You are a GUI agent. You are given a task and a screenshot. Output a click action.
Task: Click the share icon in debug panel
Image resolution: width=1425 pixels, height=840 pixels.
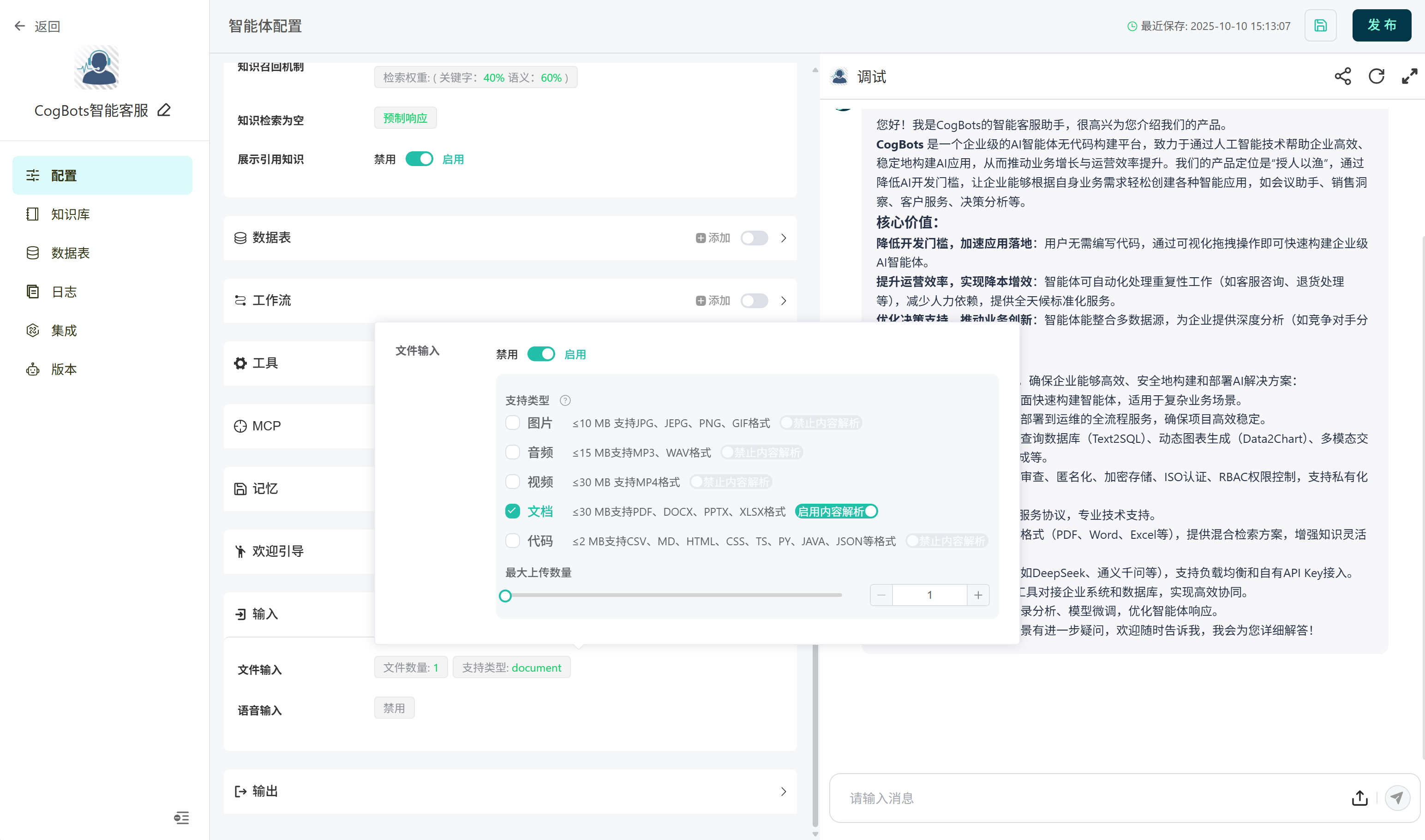pyautogui.click(x=1343, y=77)
